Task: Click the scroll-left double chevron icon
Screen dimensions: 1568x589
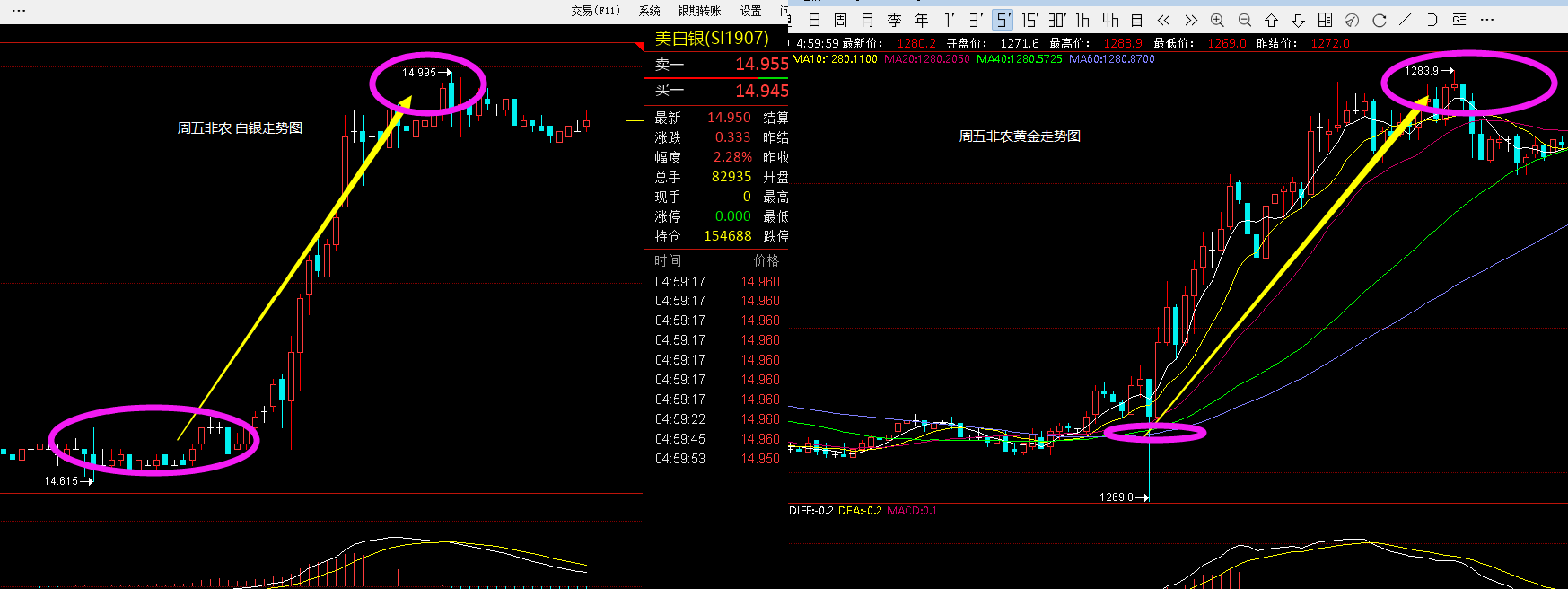Action: 1164,20
